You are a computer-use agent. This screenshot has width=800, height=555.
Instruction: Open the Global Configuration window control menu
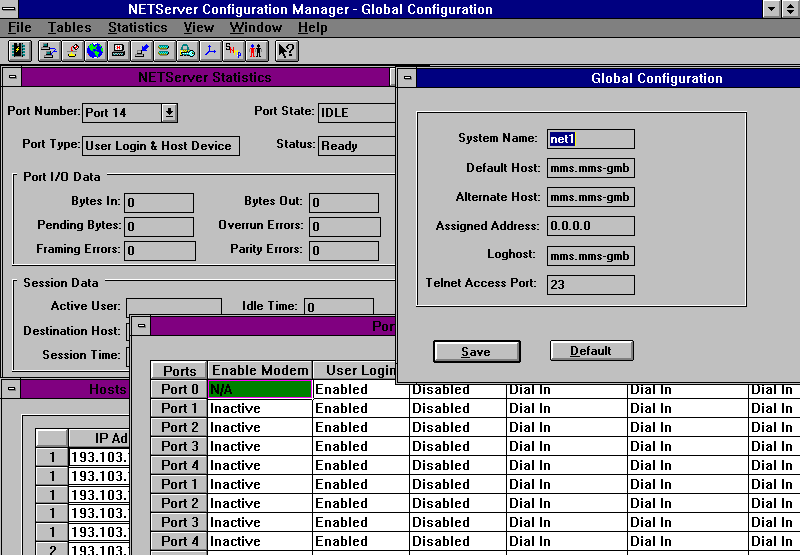pos(407,78)
